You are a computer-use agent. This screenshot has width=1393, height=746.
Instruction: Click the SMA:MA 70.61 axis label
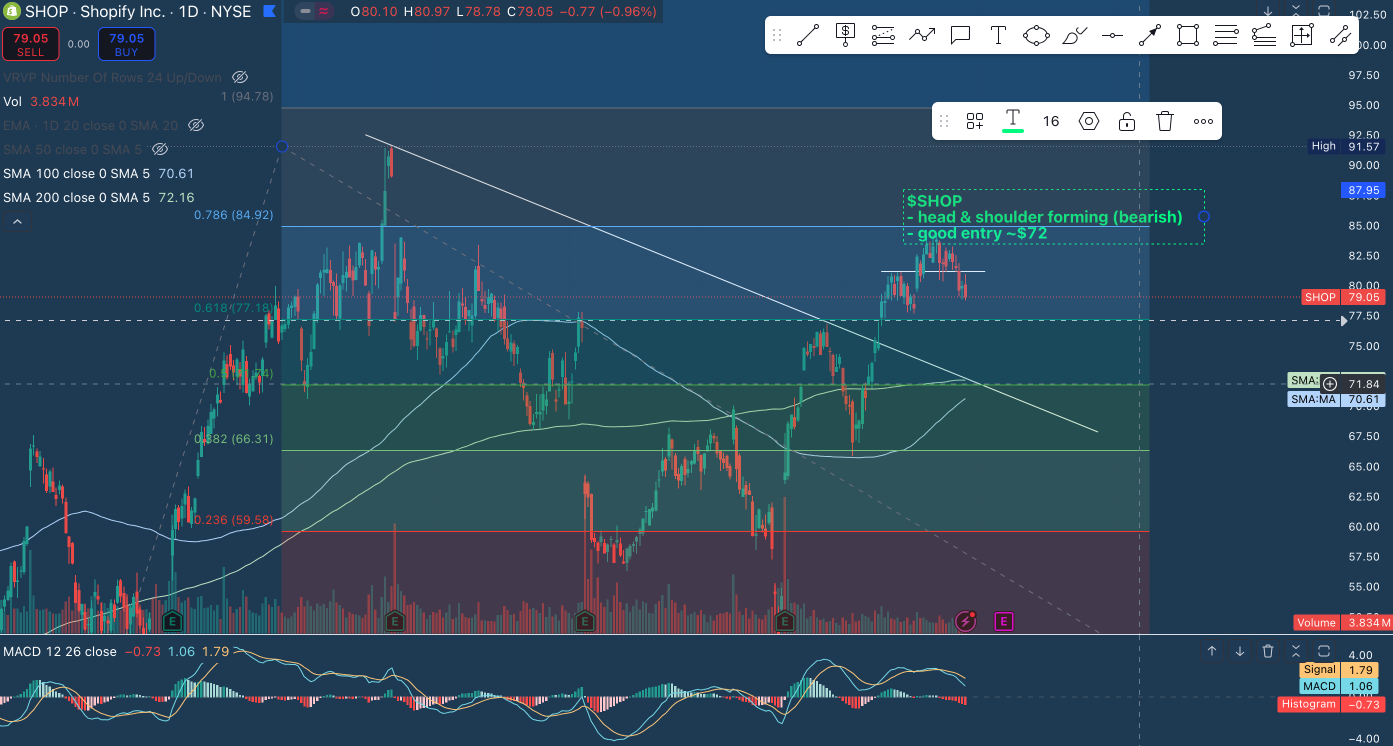[x=1337, y=399]
